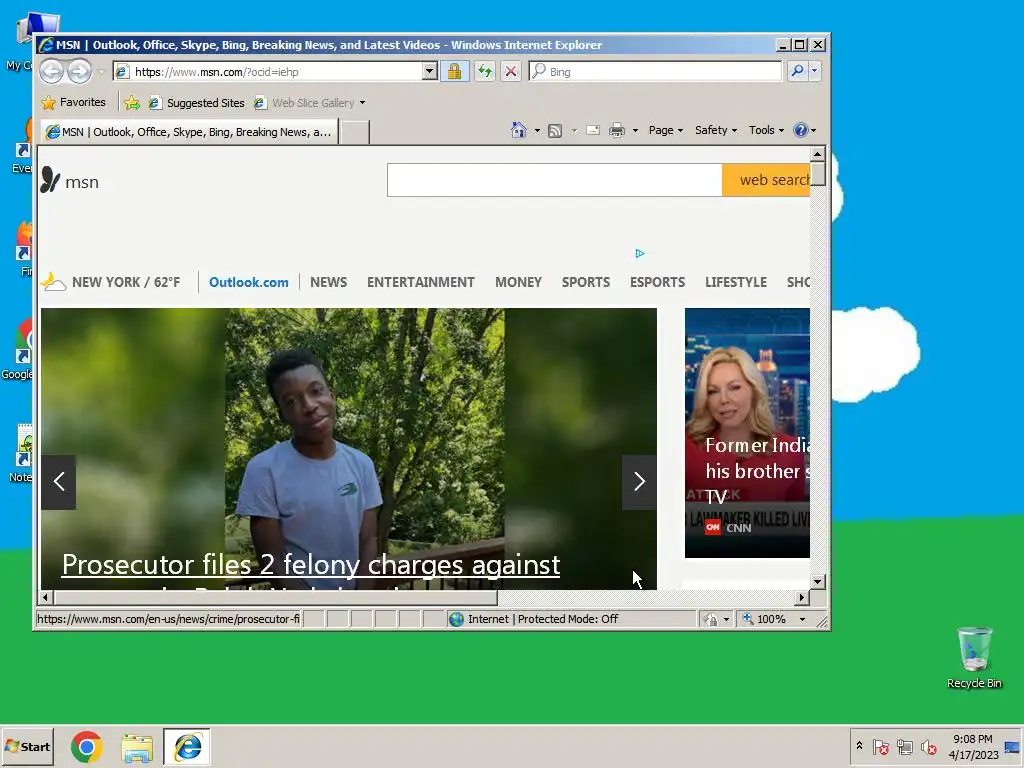The height and width of the screenshot is (768, 1024).
Task: Click the Bing search magnifier button
Action: [797, 71]
